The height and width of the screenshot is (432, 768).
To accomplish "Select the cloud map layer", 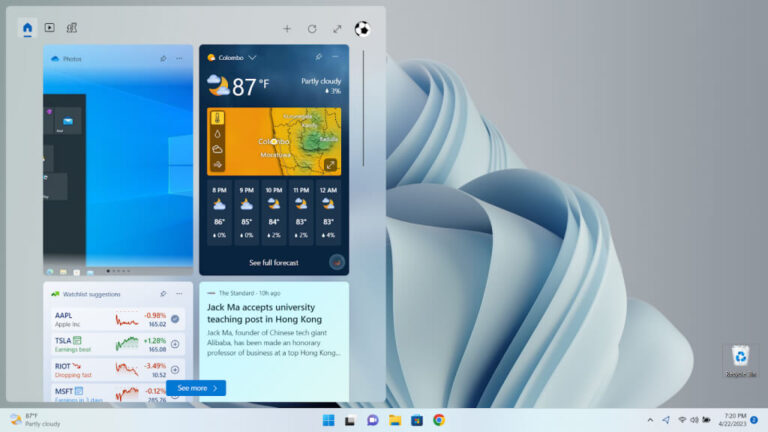I will click(218, 149).
